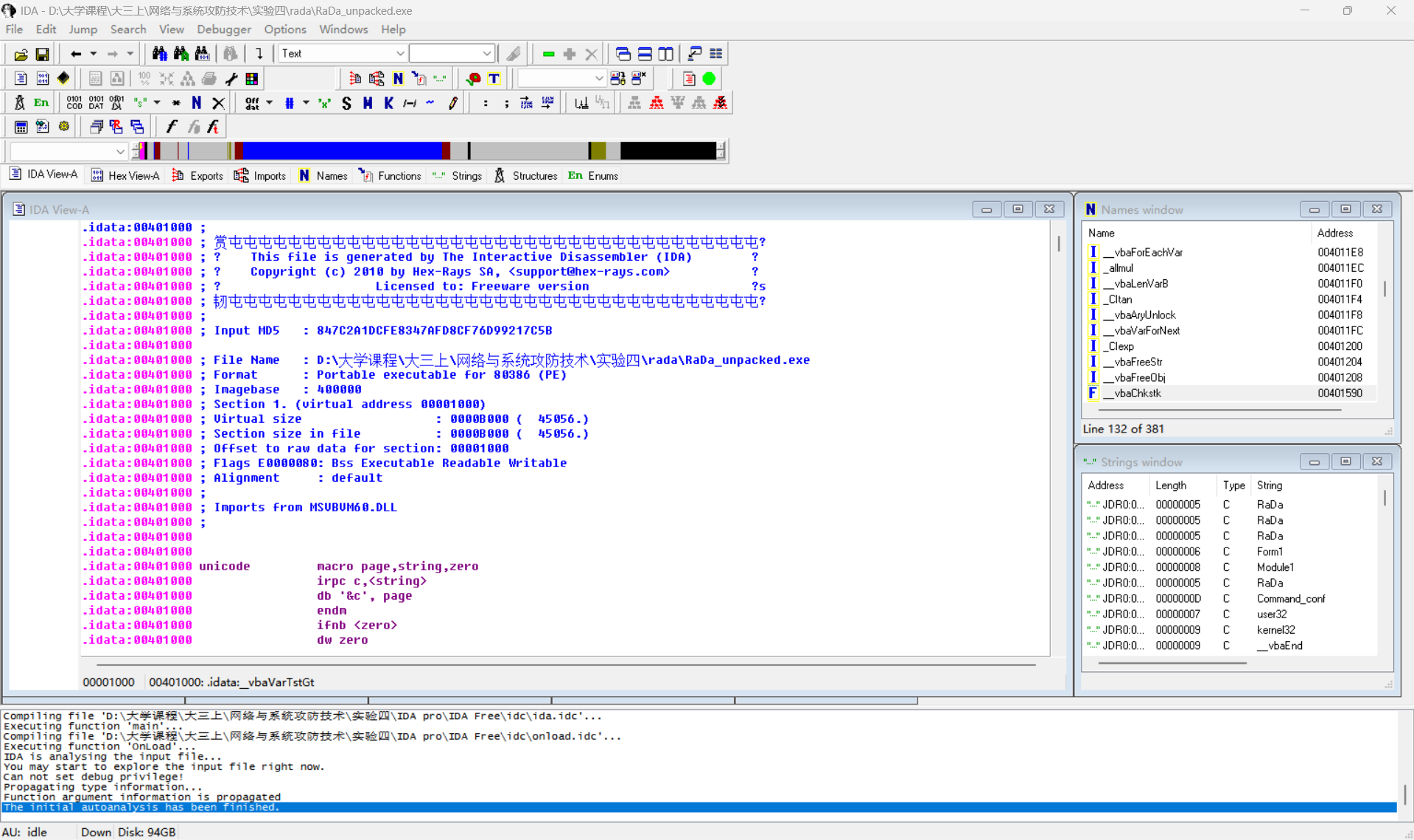The image size is (1414, 840).
Task: Open the Text search type dropdown
Action: coord(400,54)
